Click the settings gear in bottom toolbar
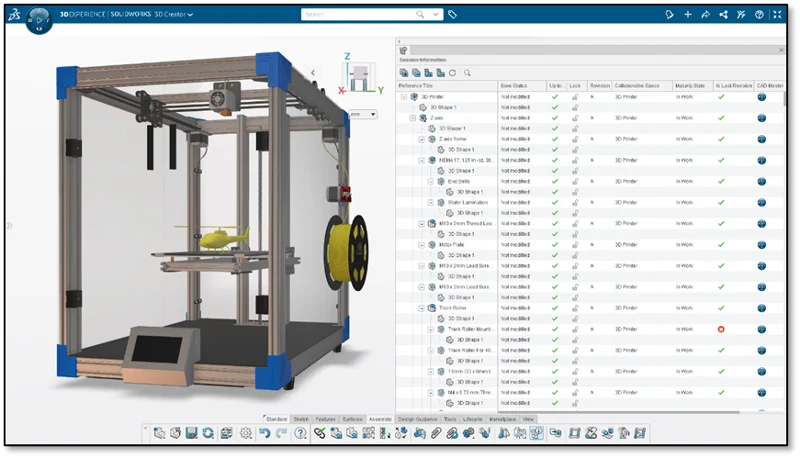 (246, 433)
